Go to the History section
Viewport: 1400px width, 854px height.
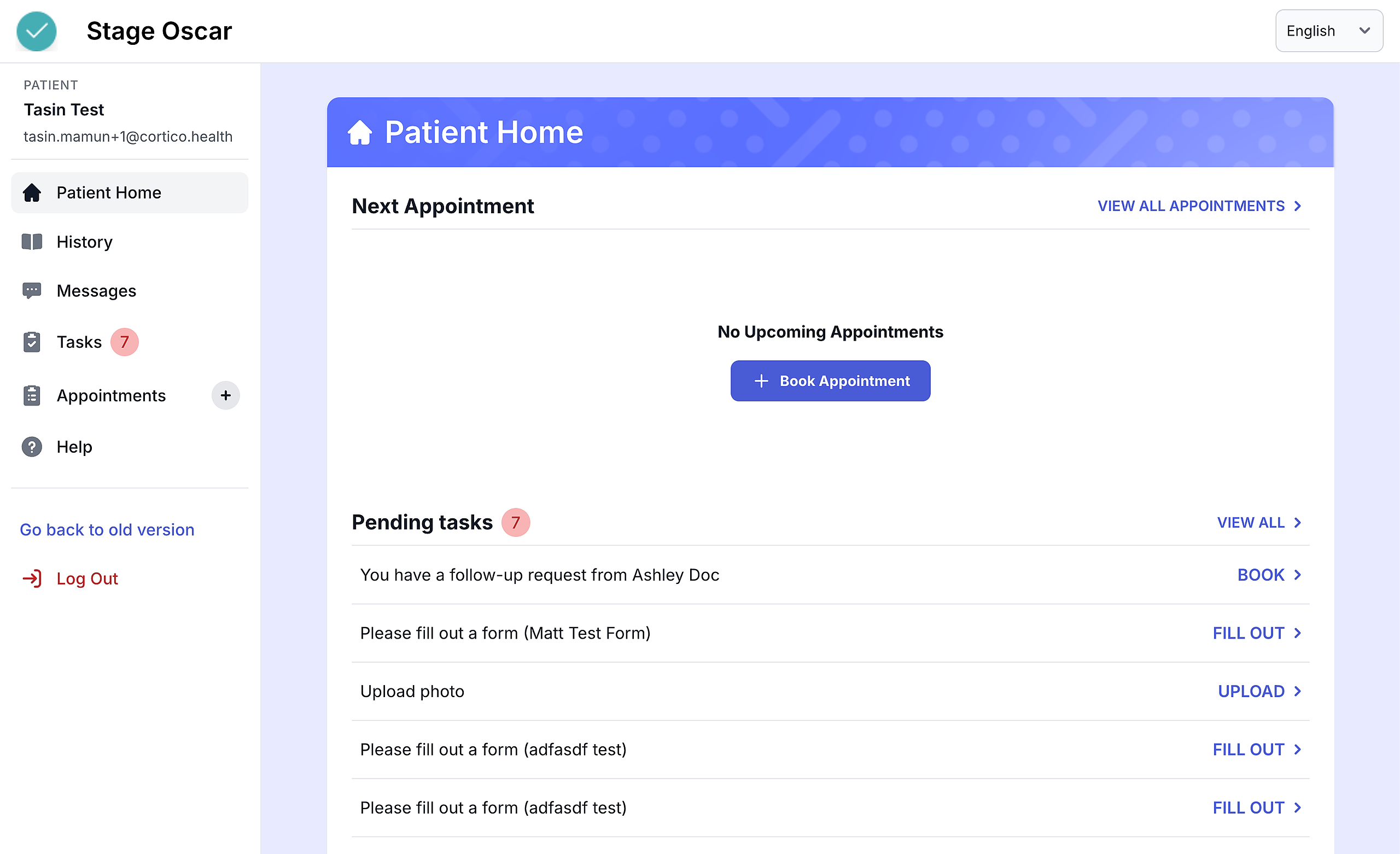[x=85, y=242]
